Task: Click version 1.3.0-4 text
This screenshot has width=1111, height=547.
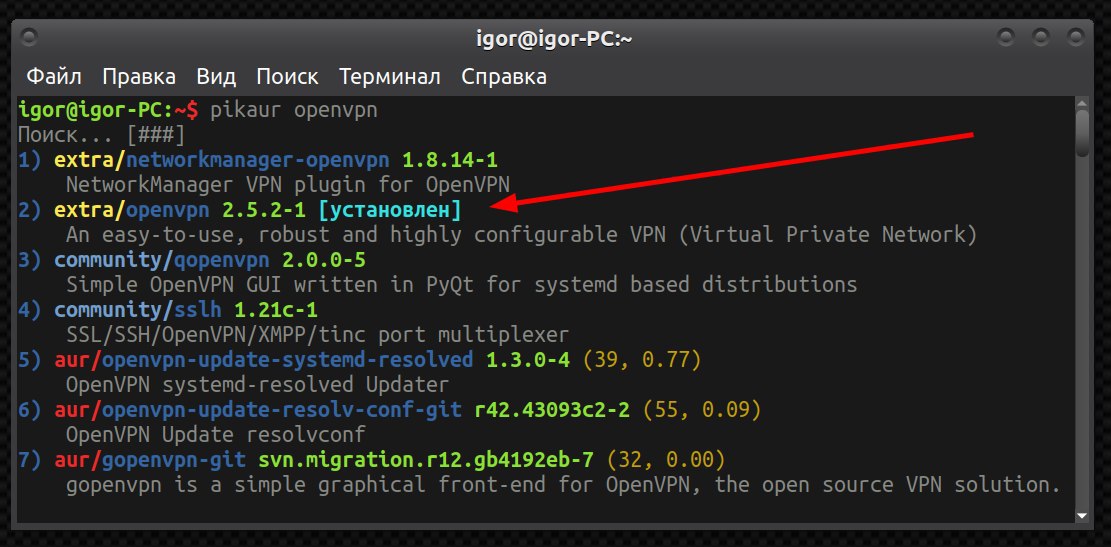Action: click(x=528, y=360)
